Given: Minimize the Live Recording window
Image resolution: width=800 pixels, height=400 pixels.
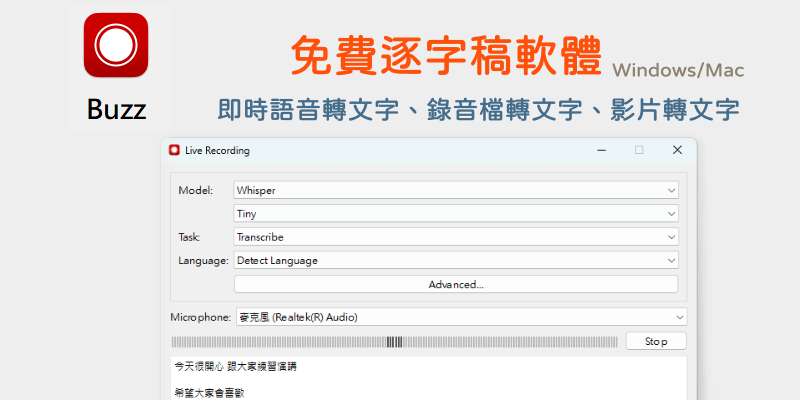Looking at the screenshot, I should 602,150.
